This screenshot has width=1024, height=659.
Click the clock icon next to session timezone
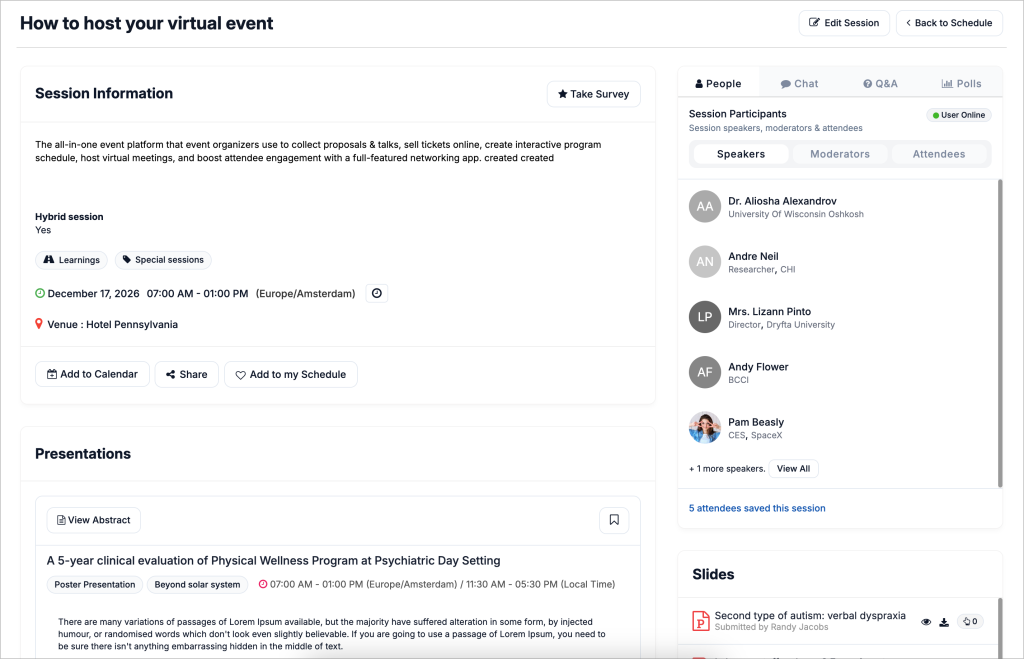click(x=376, y=293)
